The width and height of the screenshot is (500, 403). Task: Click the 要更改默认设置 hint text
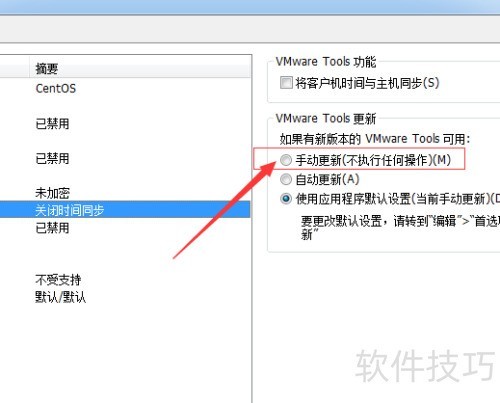pyautogui.click(x=400, y=227)
